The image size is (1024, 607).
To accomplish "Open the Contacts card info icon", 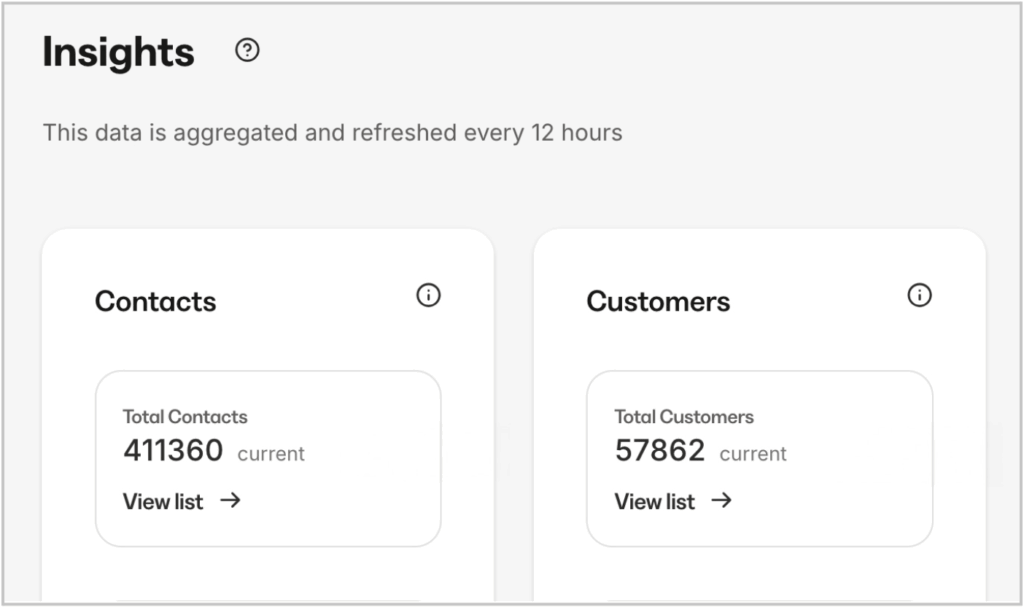I will click(x=428, y=295).
